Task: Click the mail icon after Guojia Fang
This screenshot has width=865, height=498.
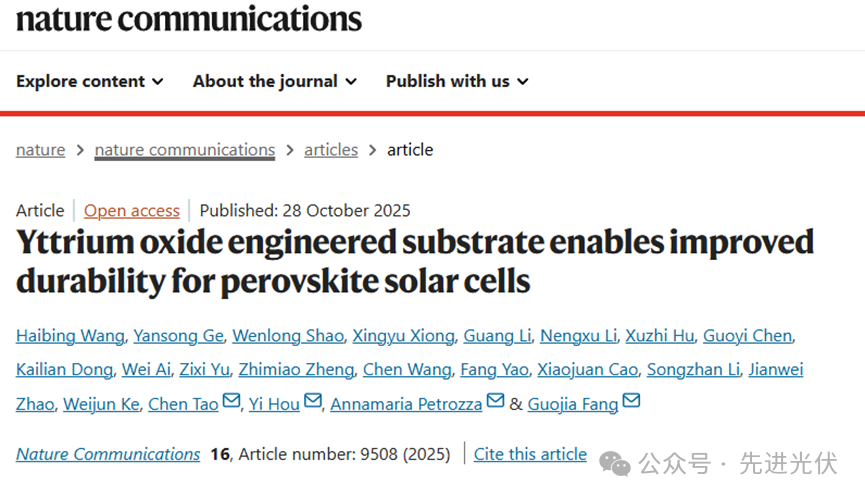Action: click(x=631, y=402)
